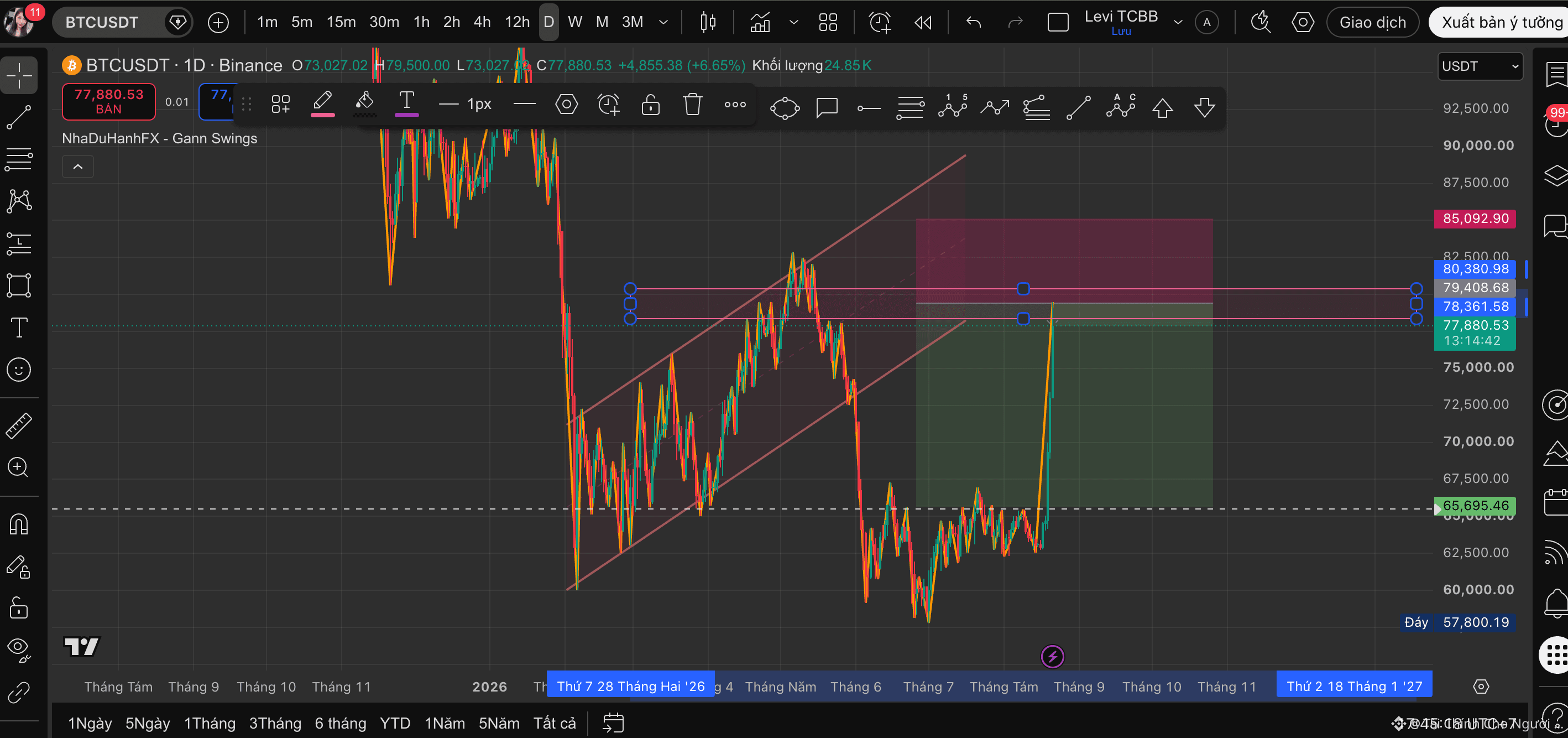Open the BTCUSDT symbol search

(102, 23)
